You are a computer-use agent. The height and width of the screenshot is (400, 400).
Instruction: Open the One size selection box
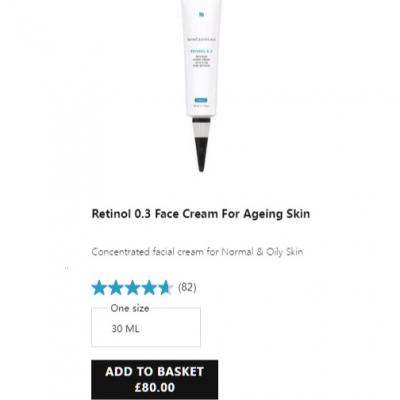pyautogui.click(x=146, y=327)
